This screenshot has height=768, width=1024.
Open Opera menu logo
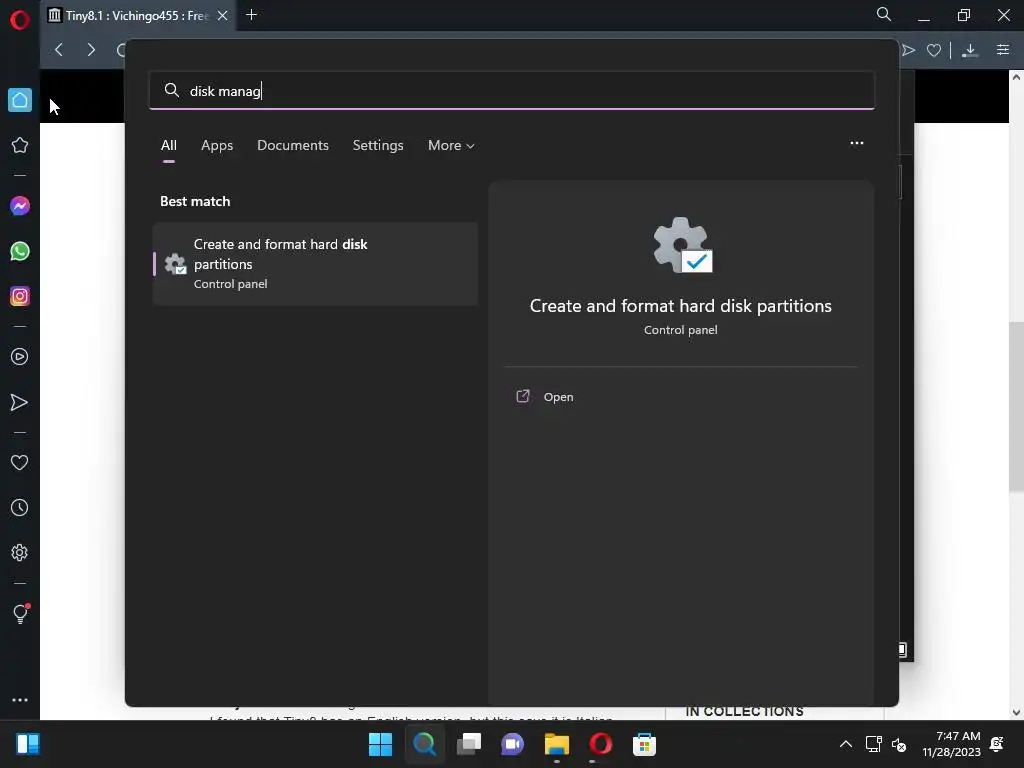pos(20,20)
